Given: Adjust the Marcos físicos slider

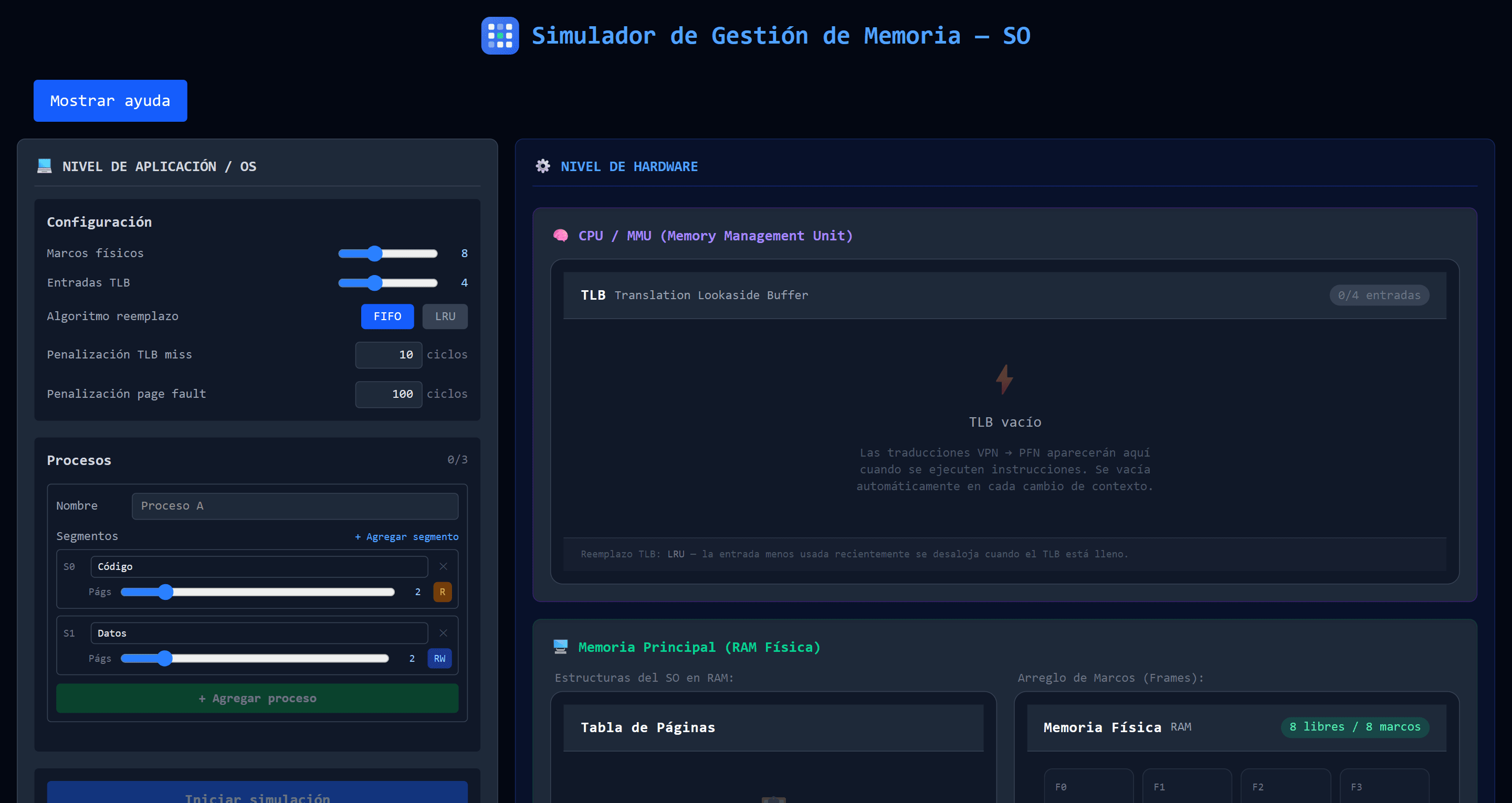Looking at the screenshot, I should click(x=388, y=253).
